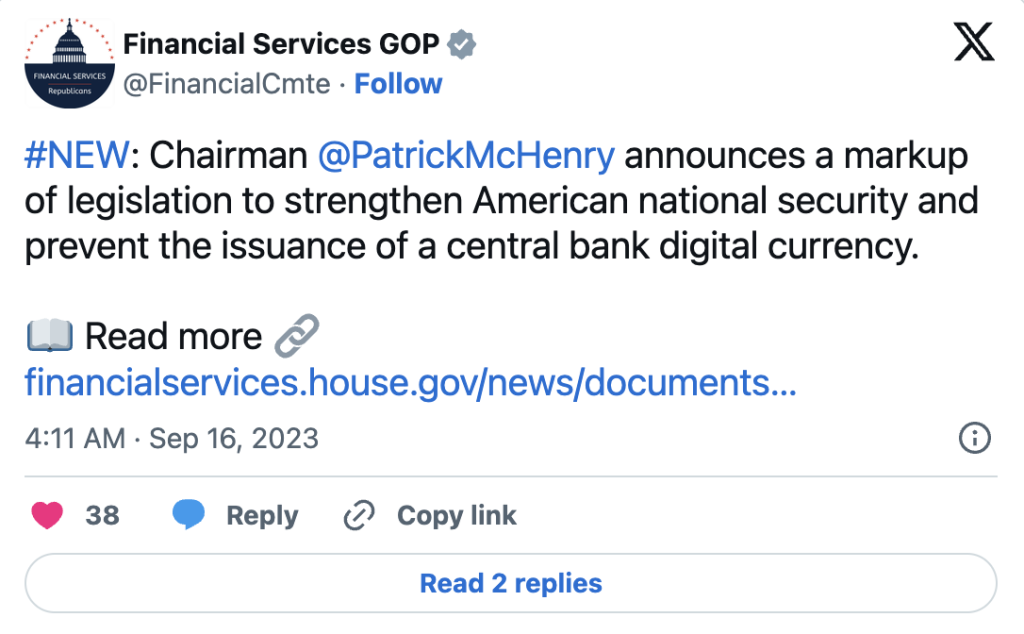Screen dimensions: 1024x634
Task: Click the @FinancialCmte handle
Action: [x=226, y=84]
